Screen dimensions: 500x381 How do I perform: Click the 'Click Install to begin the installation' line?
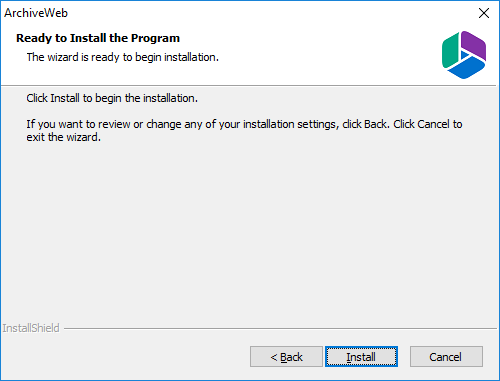click(112, 98)
